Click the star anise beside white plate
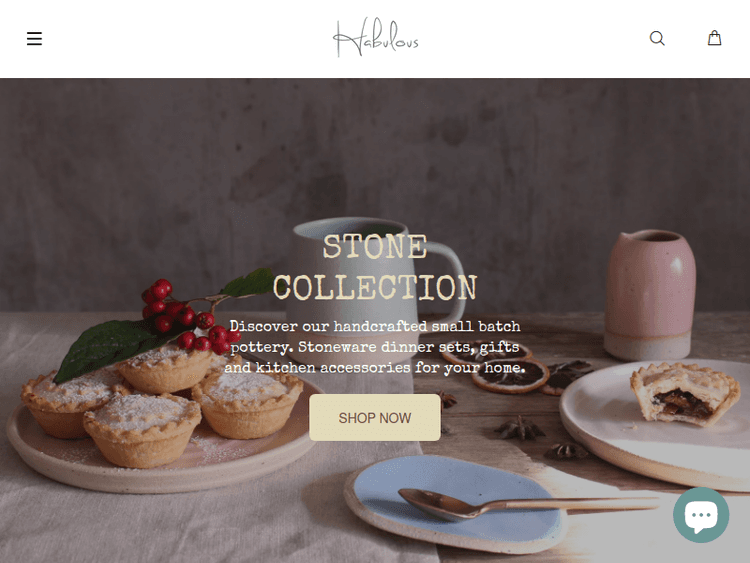This screenshot has height=563, width=750. tap(519, 428)
